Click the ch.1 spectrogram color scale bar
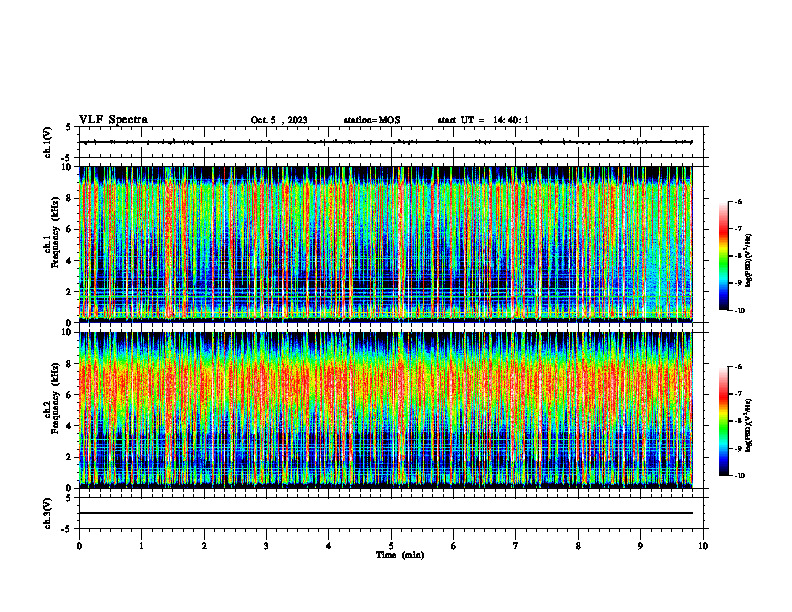792x612 pixels. click(x=723, y=256)
